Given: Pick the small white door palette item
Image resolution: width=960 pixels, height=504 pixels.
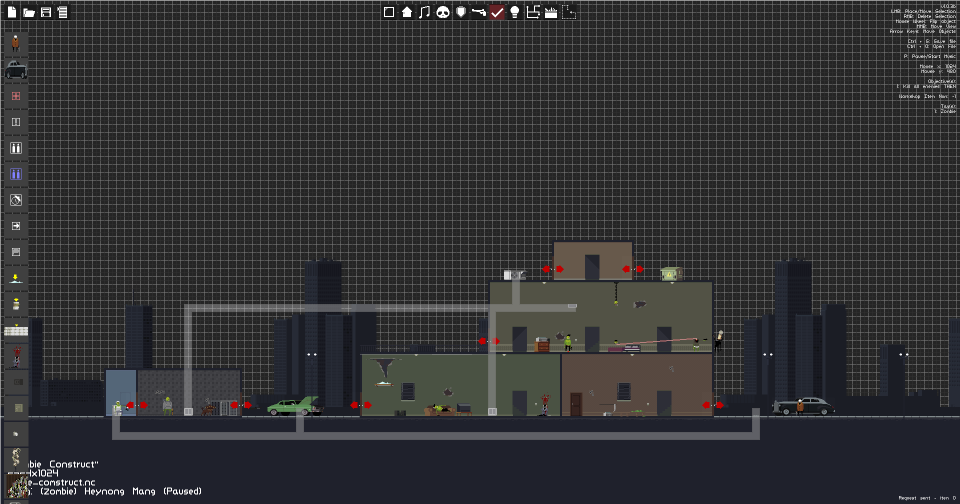Looking at the screenshot, I should click(16, 122).
